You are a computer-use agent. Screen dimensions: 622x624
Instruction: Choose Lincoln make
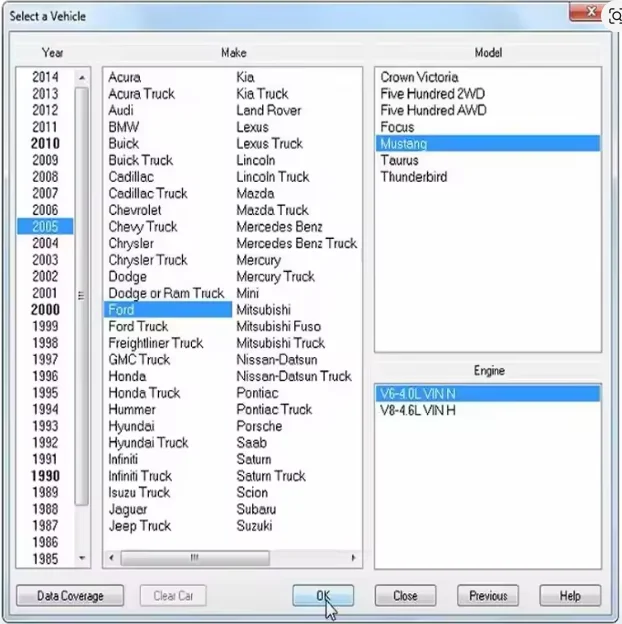tap(255, 160)
